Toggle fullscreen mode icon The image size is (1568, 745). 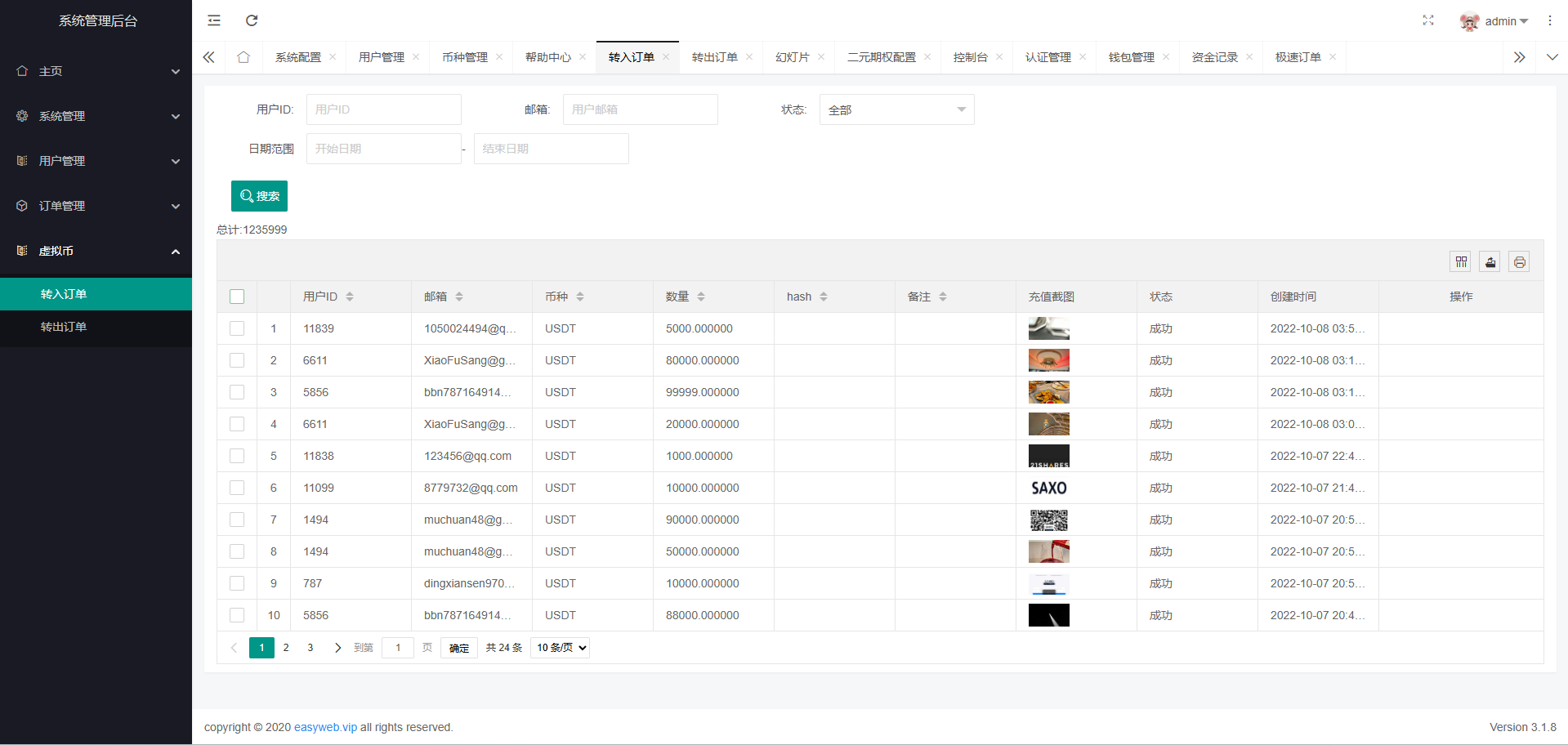(x=1427, y=20)
